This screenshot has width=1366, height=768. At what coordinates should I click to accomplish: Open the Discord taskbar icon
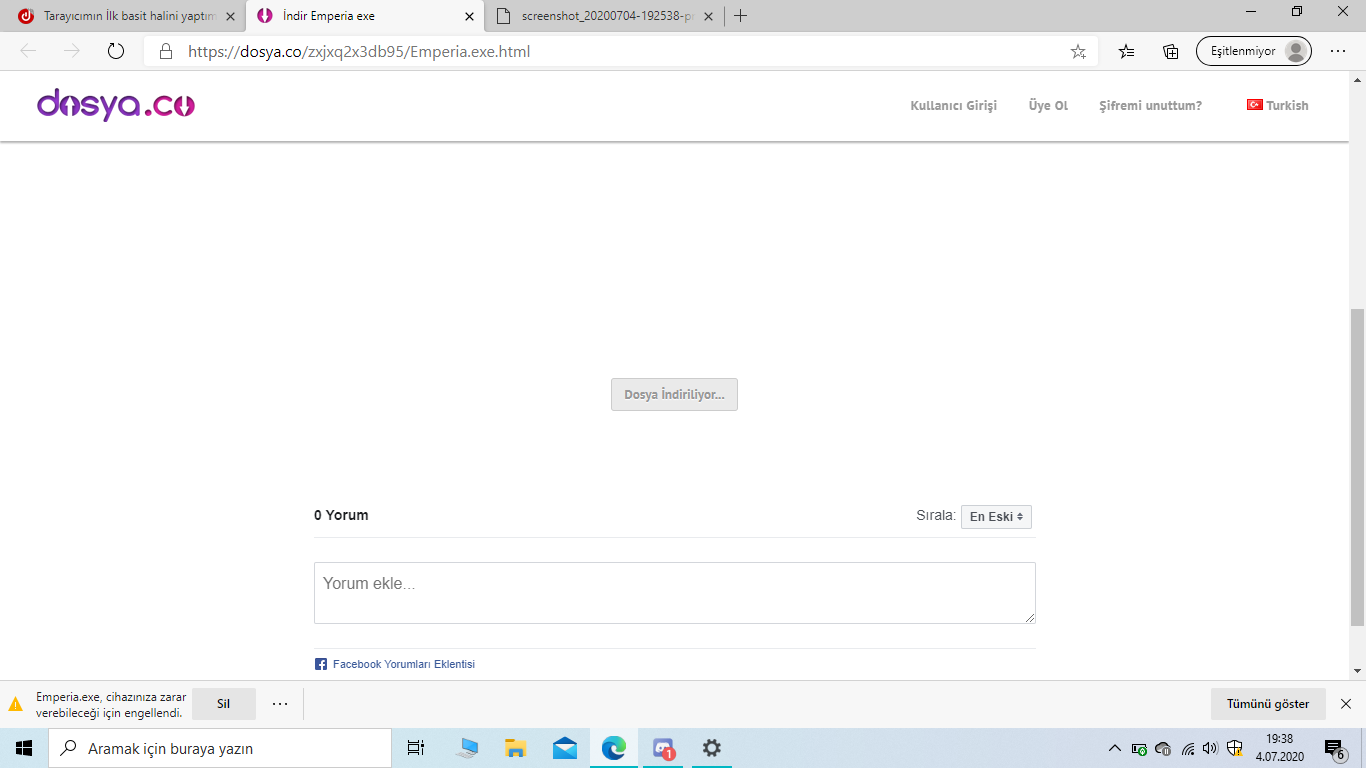pyautogui.click(x=663, y=748)
